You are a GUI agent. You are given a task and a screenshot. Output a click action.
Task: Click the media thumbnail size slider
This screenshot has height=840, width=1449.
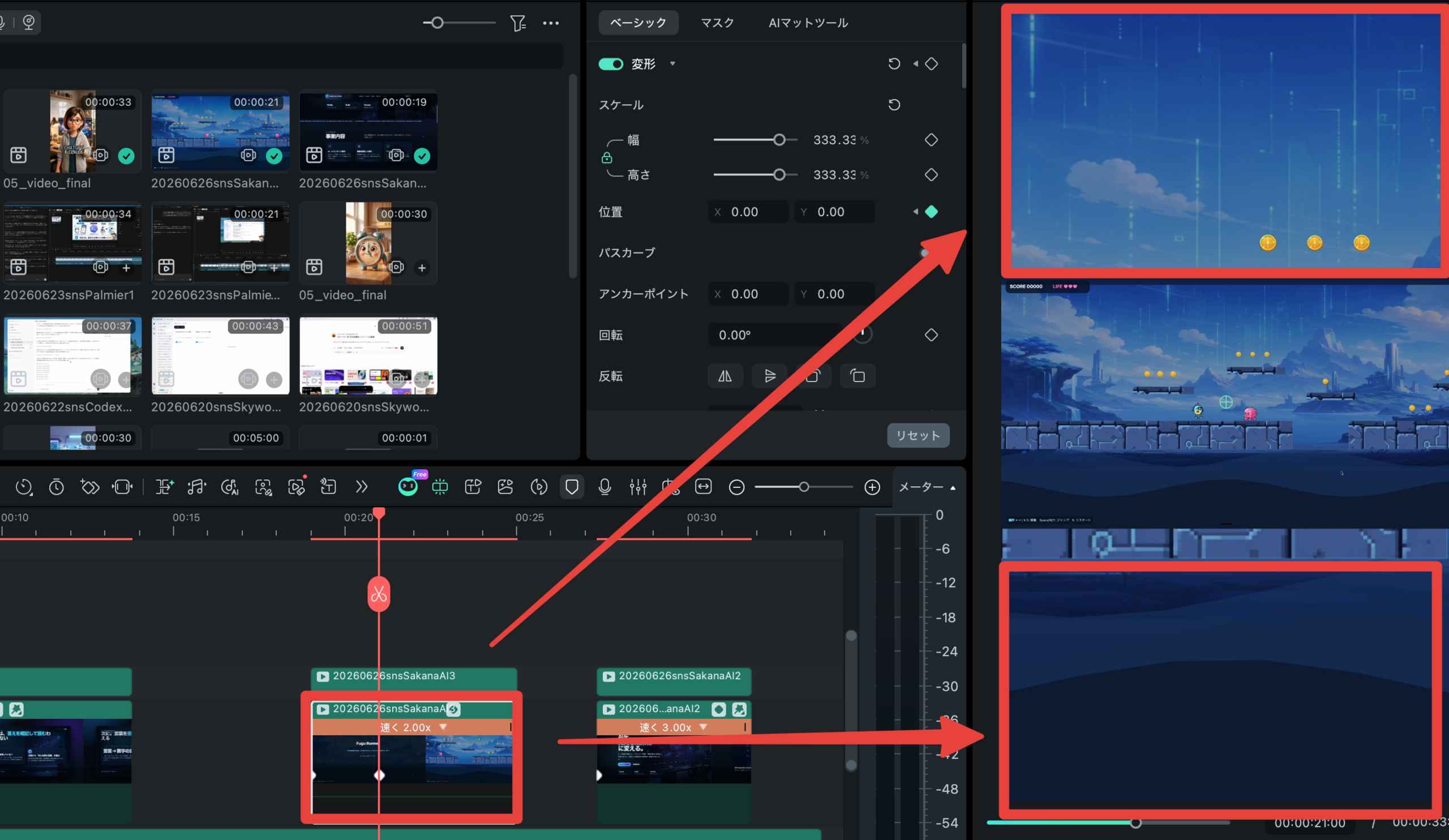tap(438, 23)
